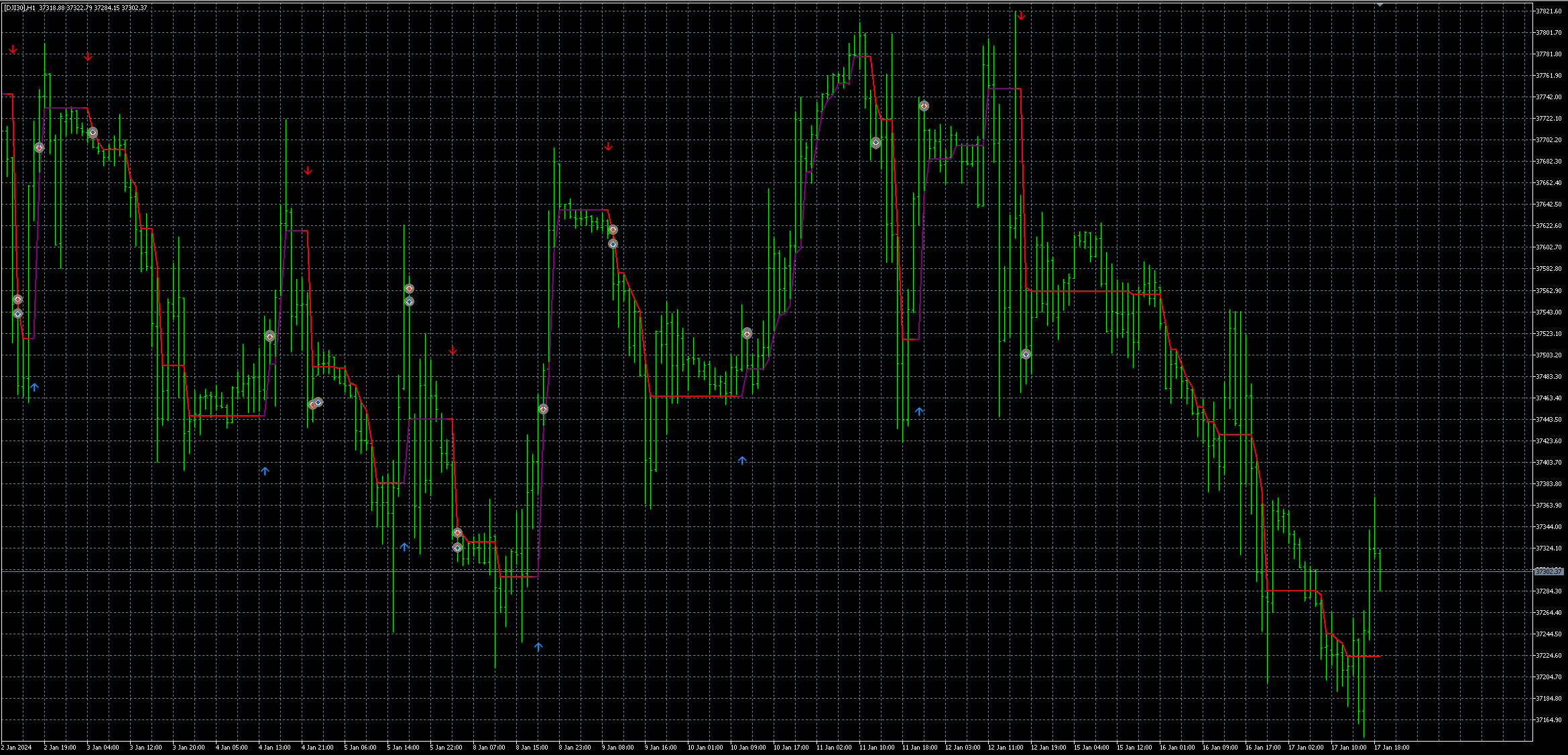Select the blue trade marker at 37324 above 5 Jan 22:00
The width and height of the screenshot is (1568, 755).
pos(457,548)
